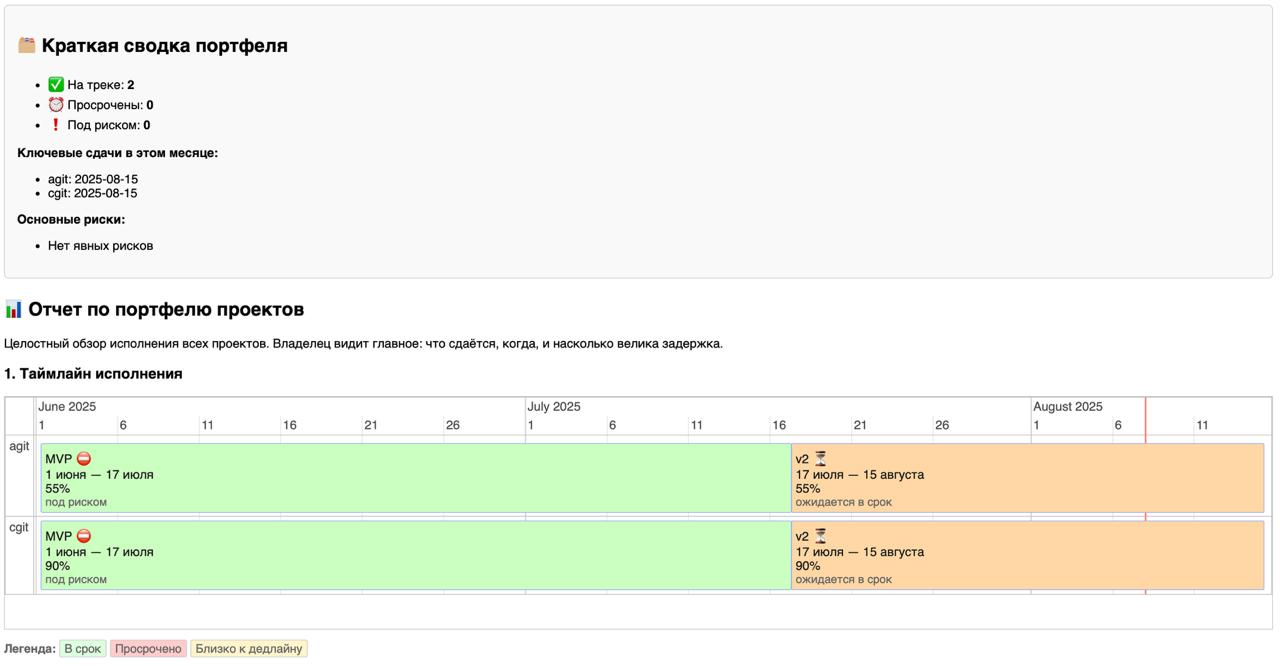Screen dimensions: 1280x666
Task: Click the agit: 2025-08-15 deadline entry
Action: [x=93, y=179]
